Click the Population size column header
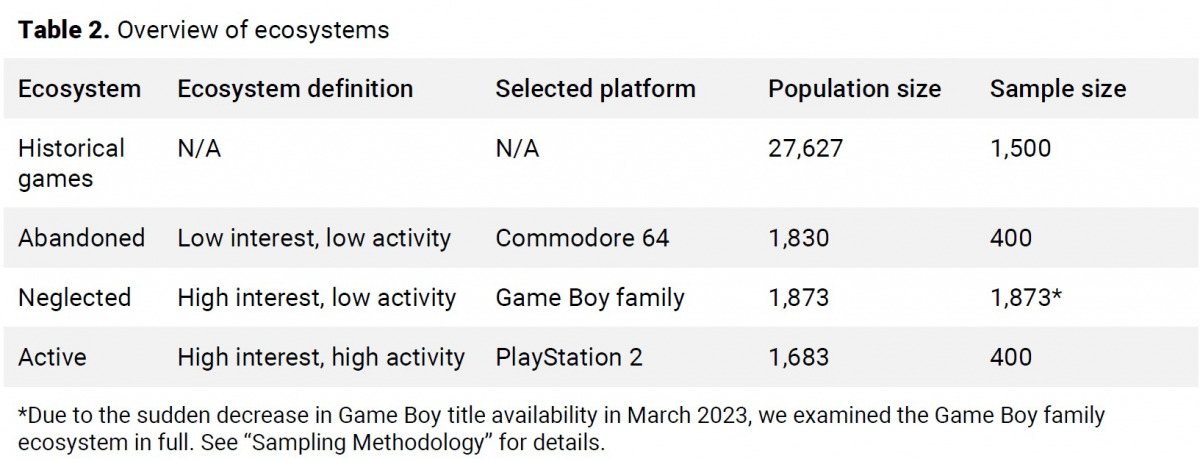Image resolution: width=1200 pixels, height=459 pixels. [854, 89]
